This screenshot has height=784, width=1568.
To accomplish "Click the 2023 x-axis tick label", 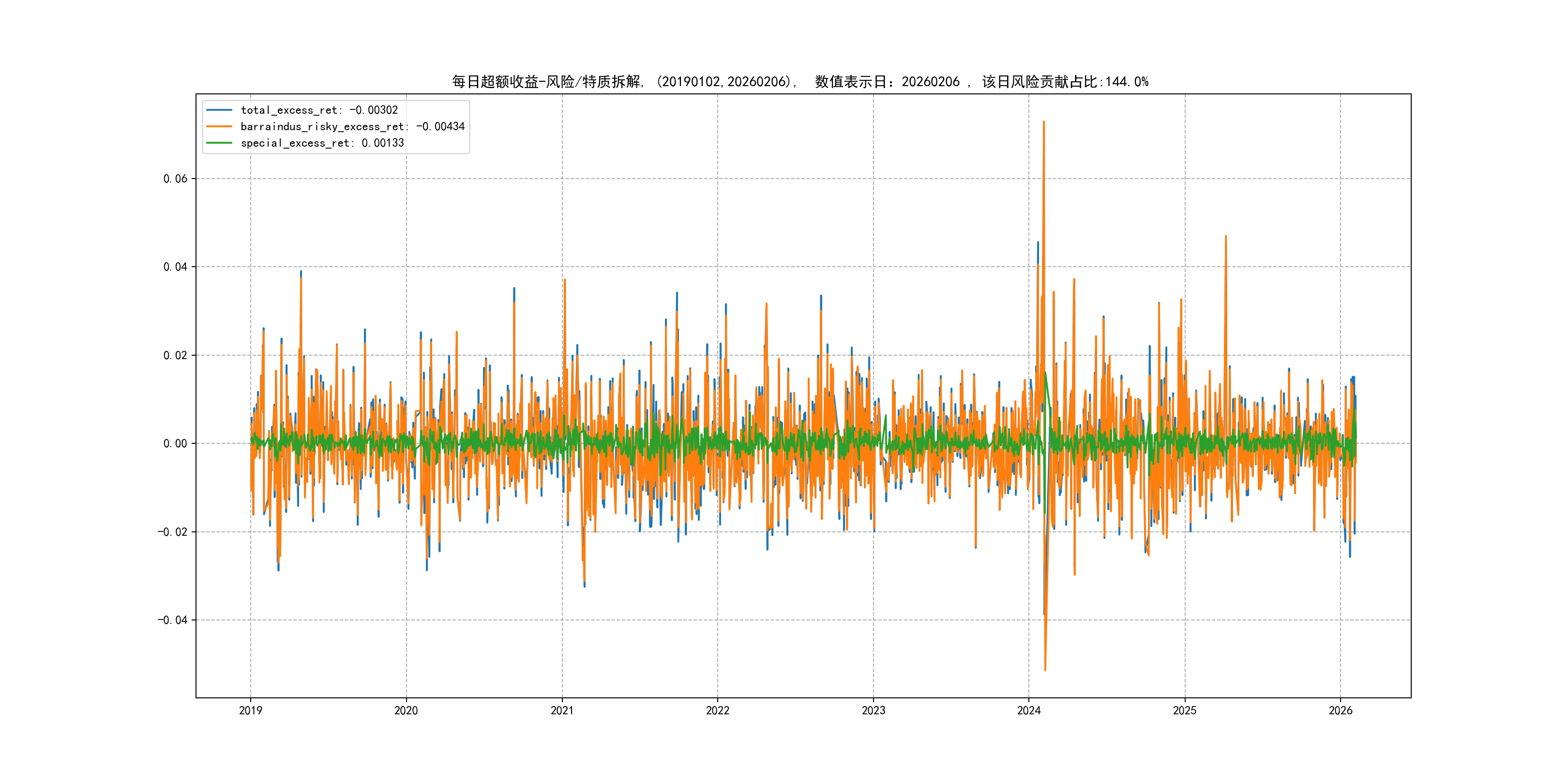I will (874, 710).
